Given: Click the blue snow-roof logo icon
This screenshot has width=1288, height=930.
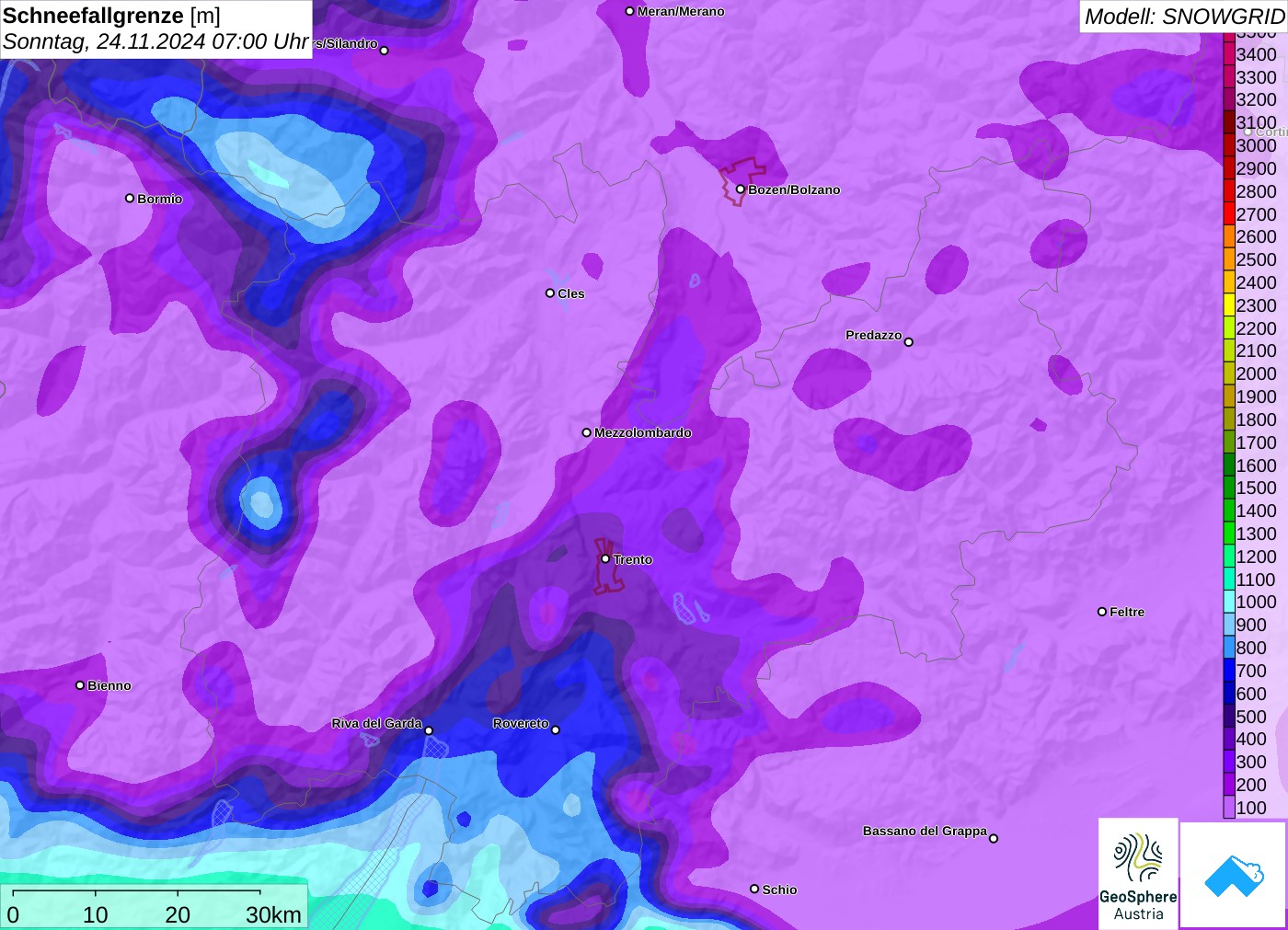Looking at the screenshot, I should (x=1234, y=875).
